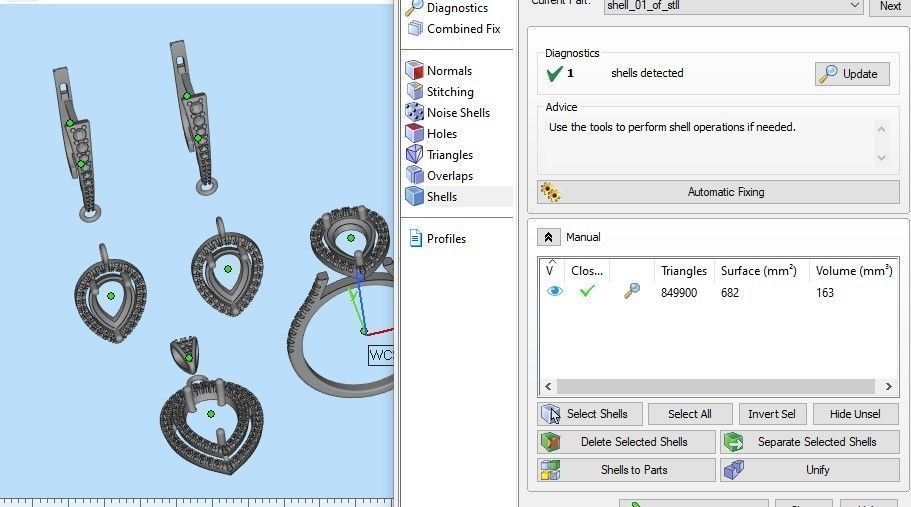Select the Noise Shells category
The width and height of the screenshot is (911, 507).
[x=448, y=112]
